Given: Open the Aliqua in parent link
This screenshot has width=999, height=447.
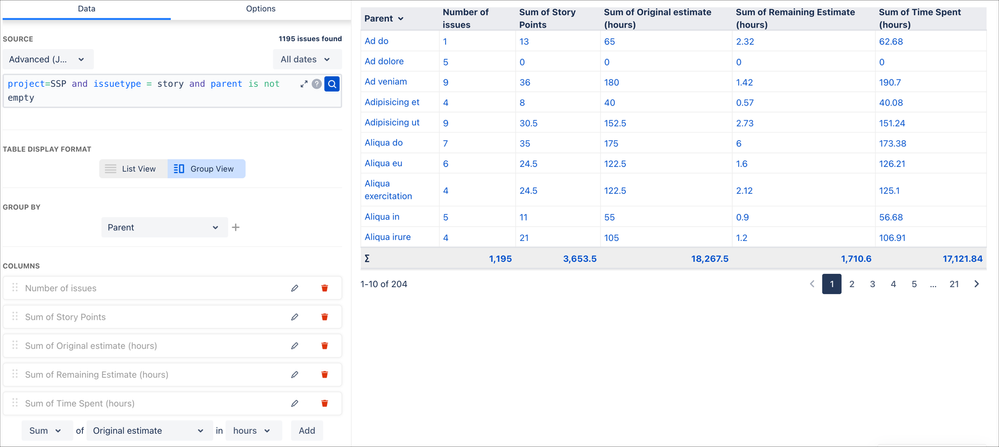Looking at the screenshot, I should (382, 216).
